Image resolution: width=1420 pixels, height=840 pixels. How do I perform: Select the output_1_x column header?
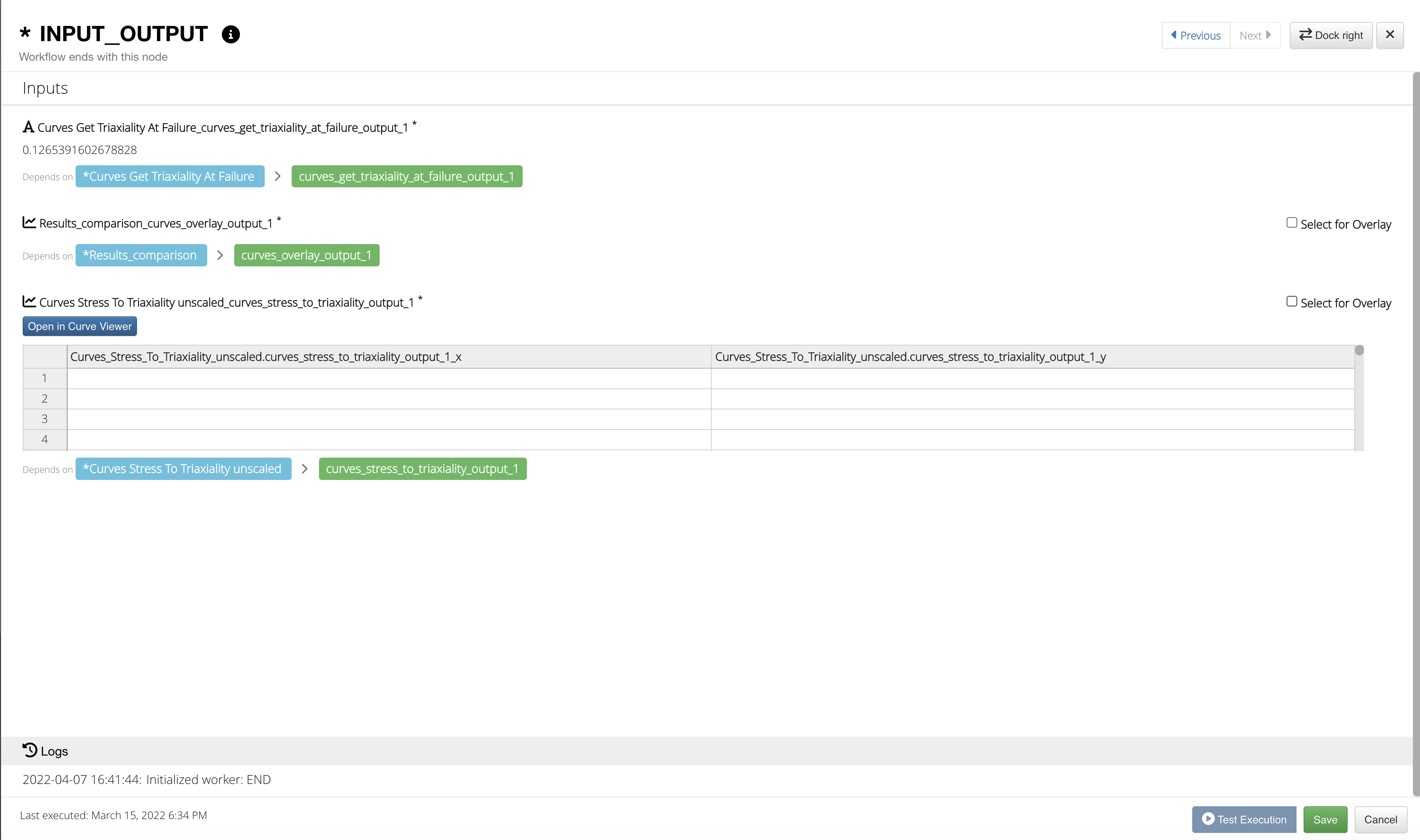pos(389,357)
